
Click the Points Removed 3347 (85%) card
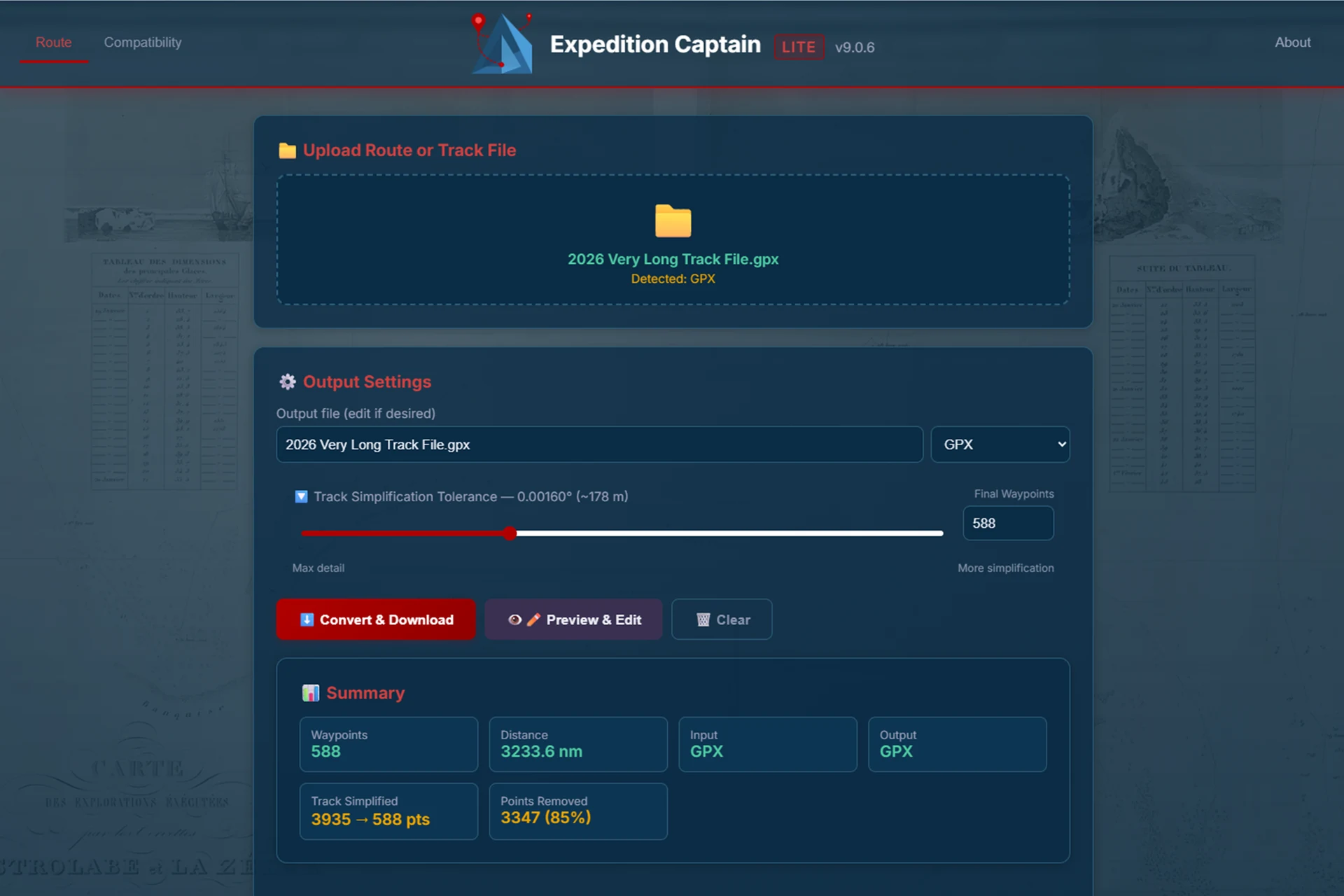point(578,811)
